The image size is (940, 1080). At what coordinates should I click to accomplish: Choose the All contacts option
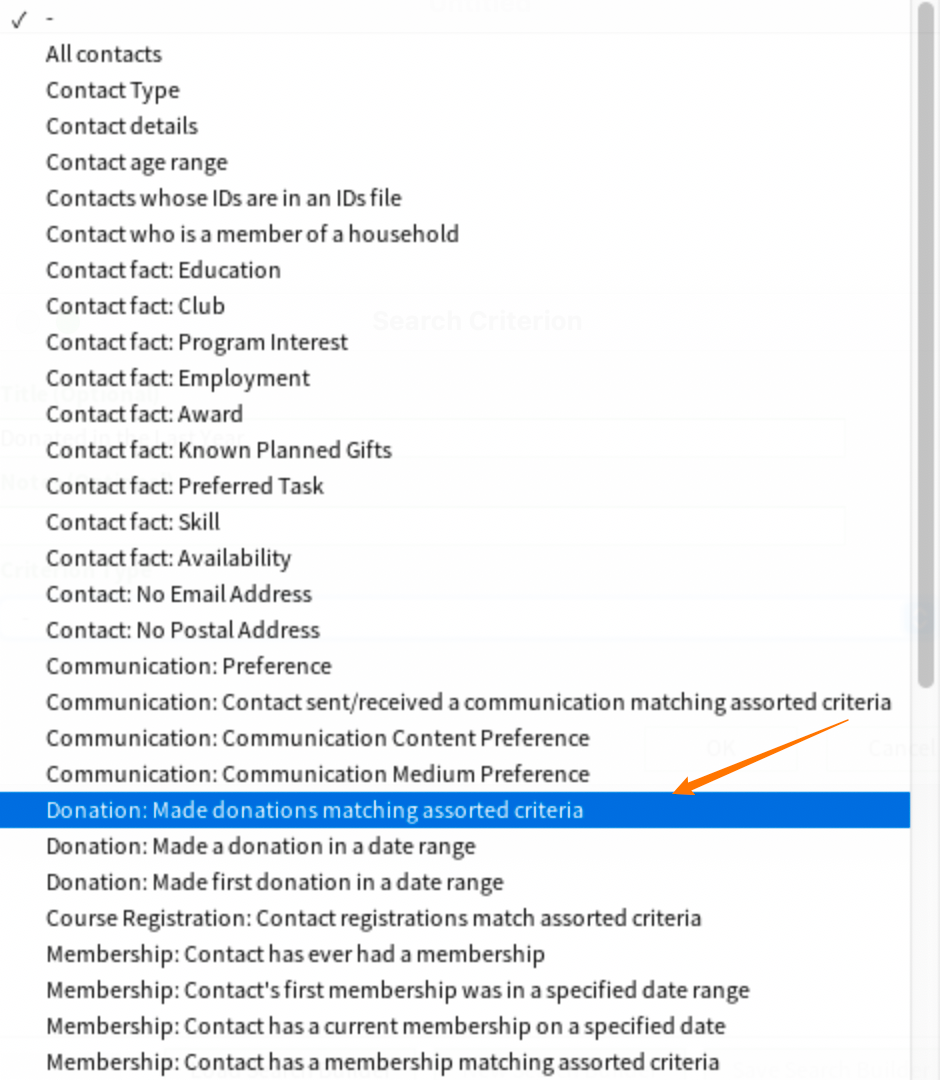click(x=455, y=54)
